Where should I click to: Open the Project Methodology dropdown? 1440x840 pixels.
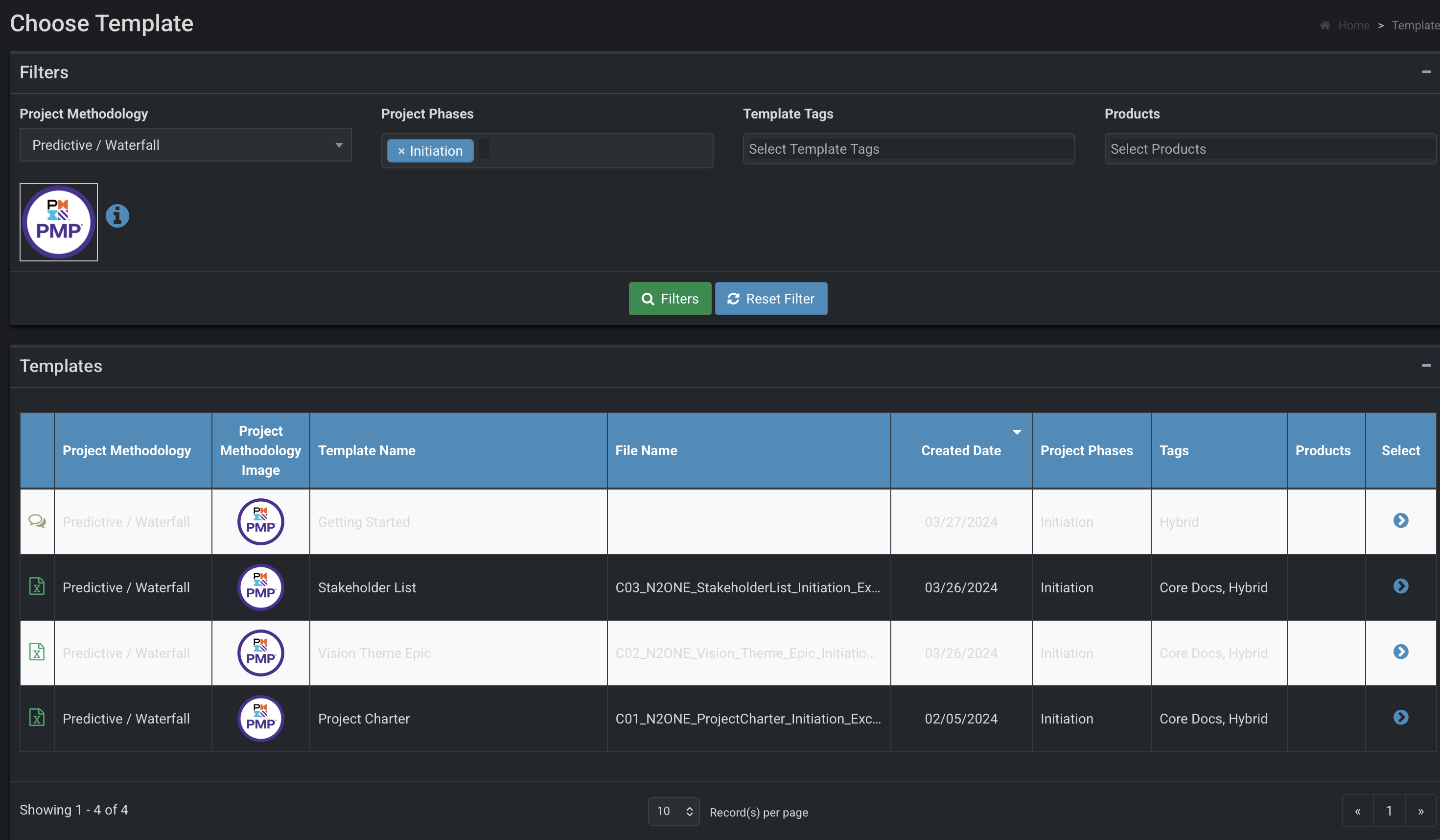click(186, 145)
